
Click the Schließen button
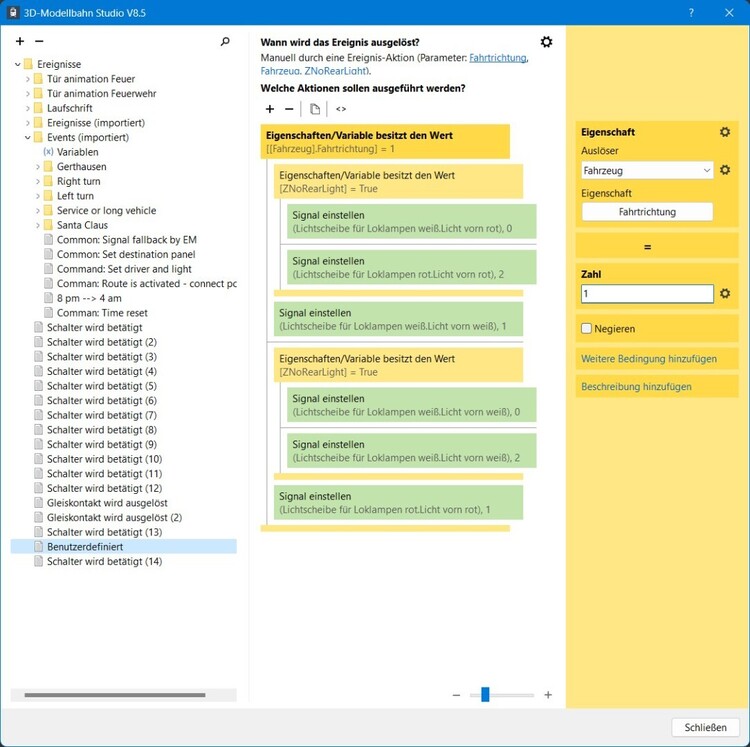point(705,727)
